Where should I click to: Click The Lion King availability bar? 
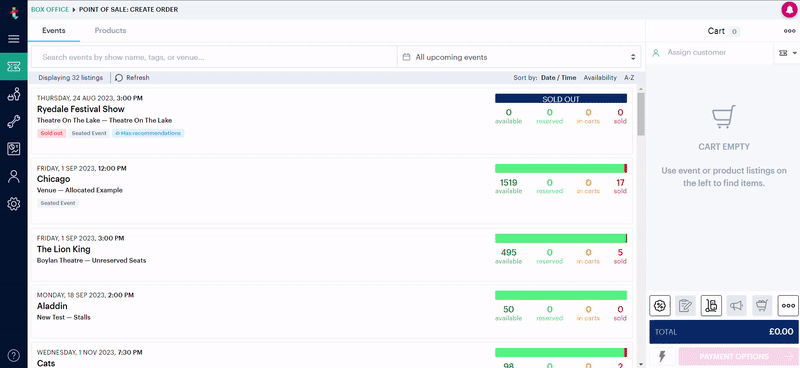click(561, 238)
